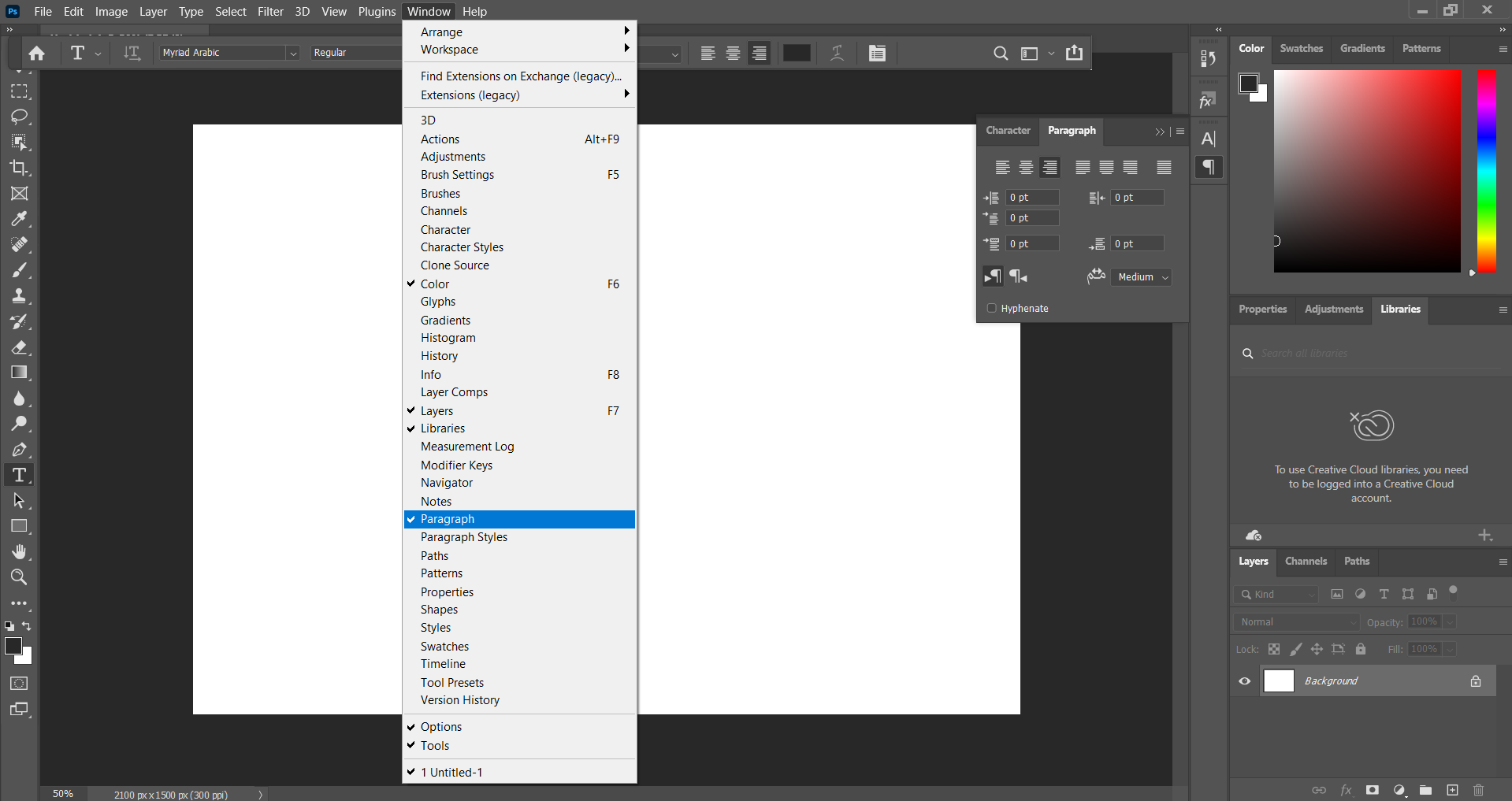This screenshot has width=1512, height=801.
Task: Click Find Extensions on Exchange (legacy)
Action: point(520,76)
